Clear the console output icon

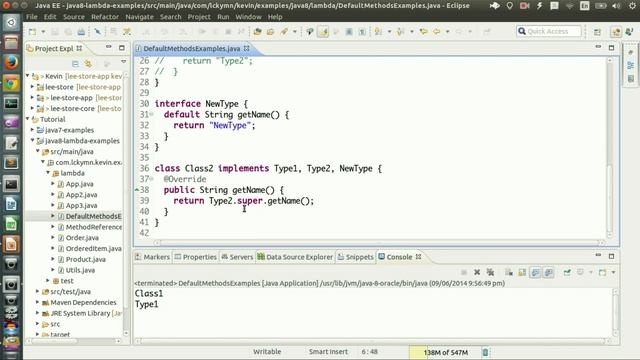[x=509, y=272]
